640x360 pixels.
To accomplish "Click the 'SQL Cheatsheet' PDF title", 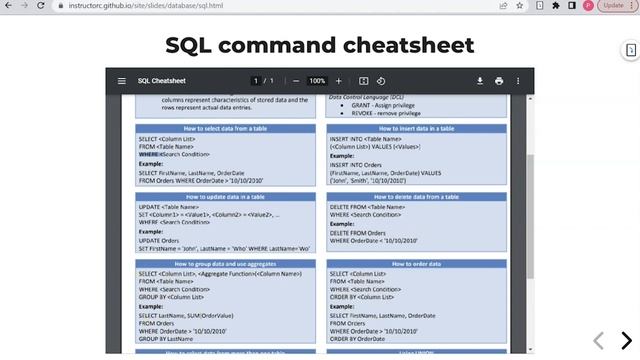I will pos(162,81).
